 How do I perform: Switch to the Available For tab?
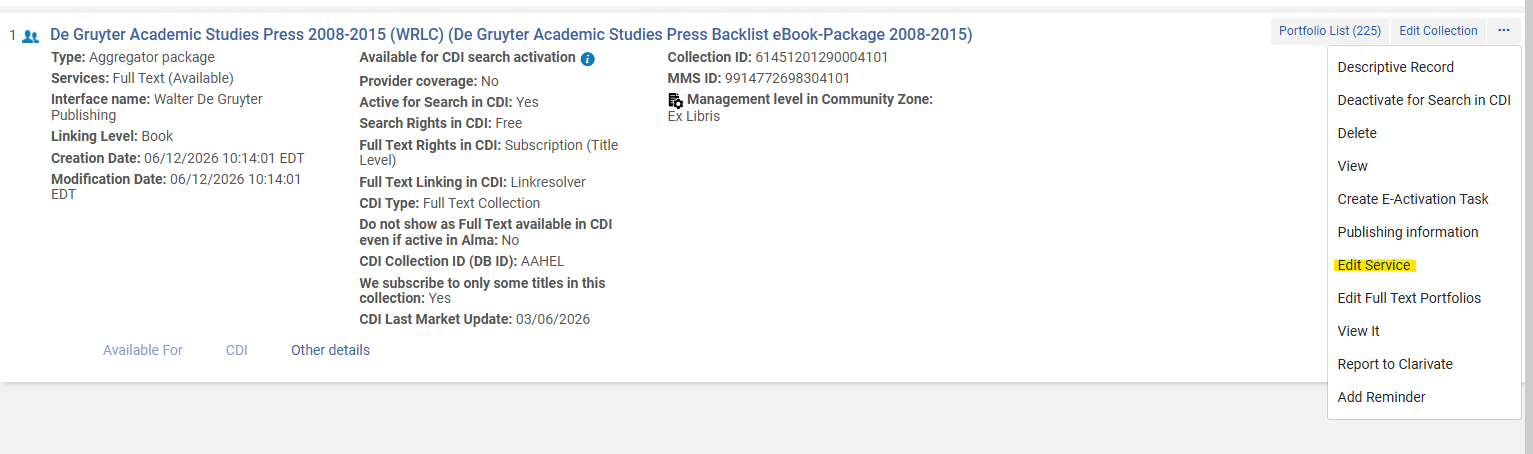(x=143, y=350)
